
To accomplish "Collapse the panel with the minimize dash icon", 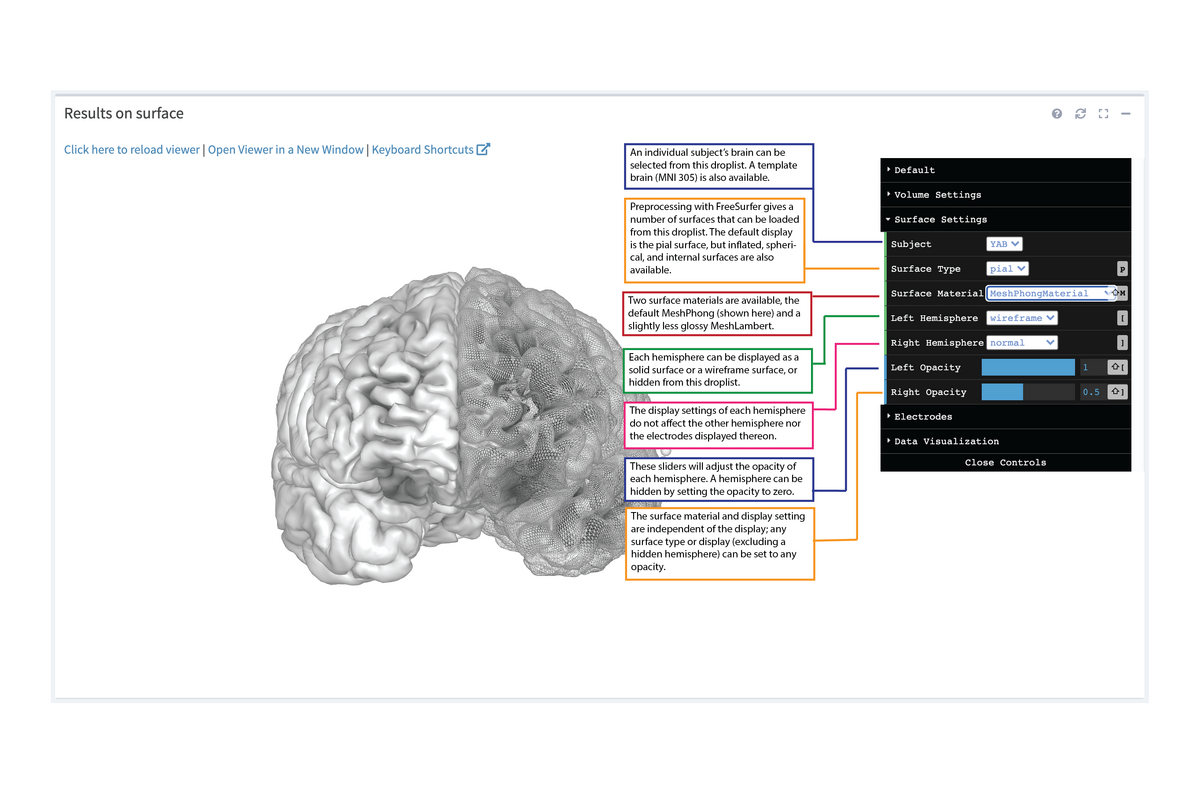I will pos(1125,113).
